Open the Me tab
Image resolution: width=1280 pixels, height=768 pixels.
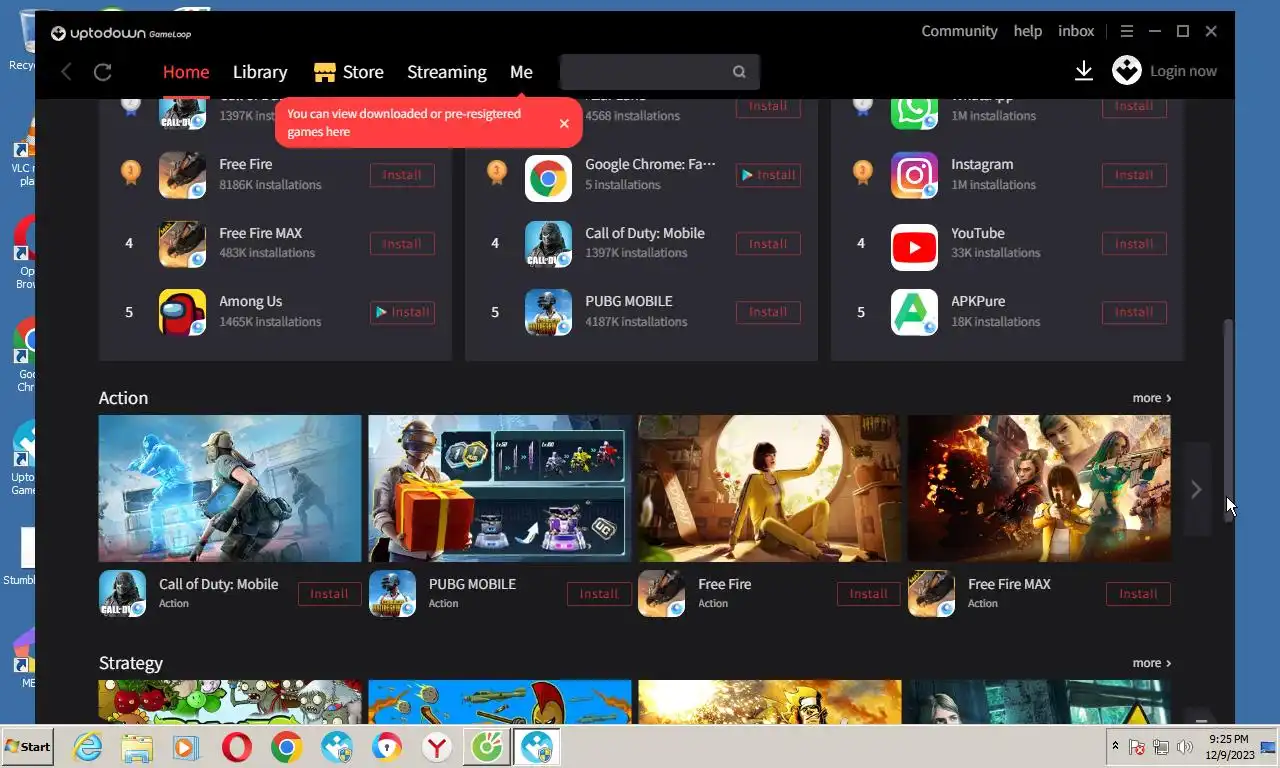pyautogui.click(x=521, y=72)
